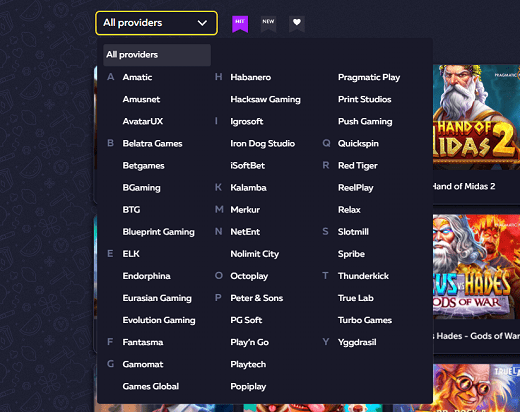This screenshot has width=520, height=412.
Task: Select Relax provider
Action: tap(349, 210)
